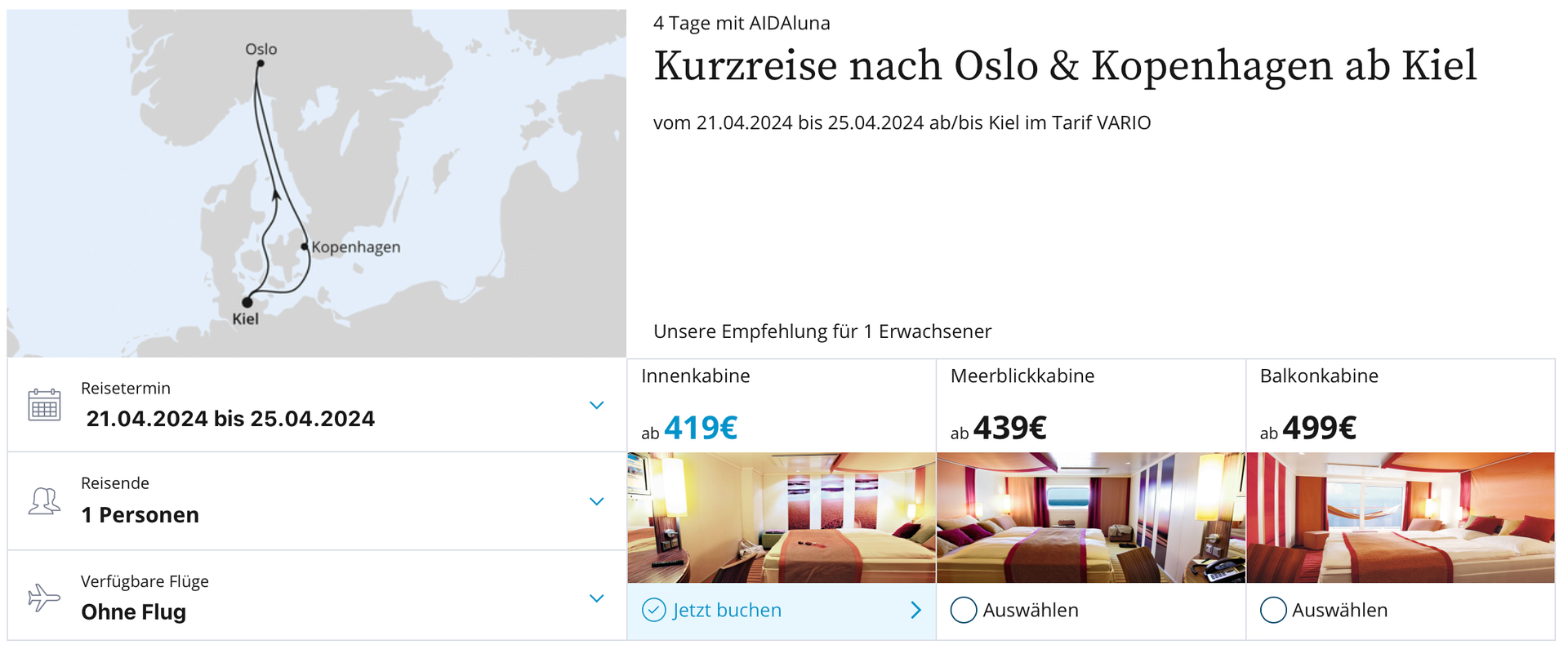Click the airplane icon by Verfügbare Flüge
The width and height of the screenshot is (1568, 649).
coord(44,597)
